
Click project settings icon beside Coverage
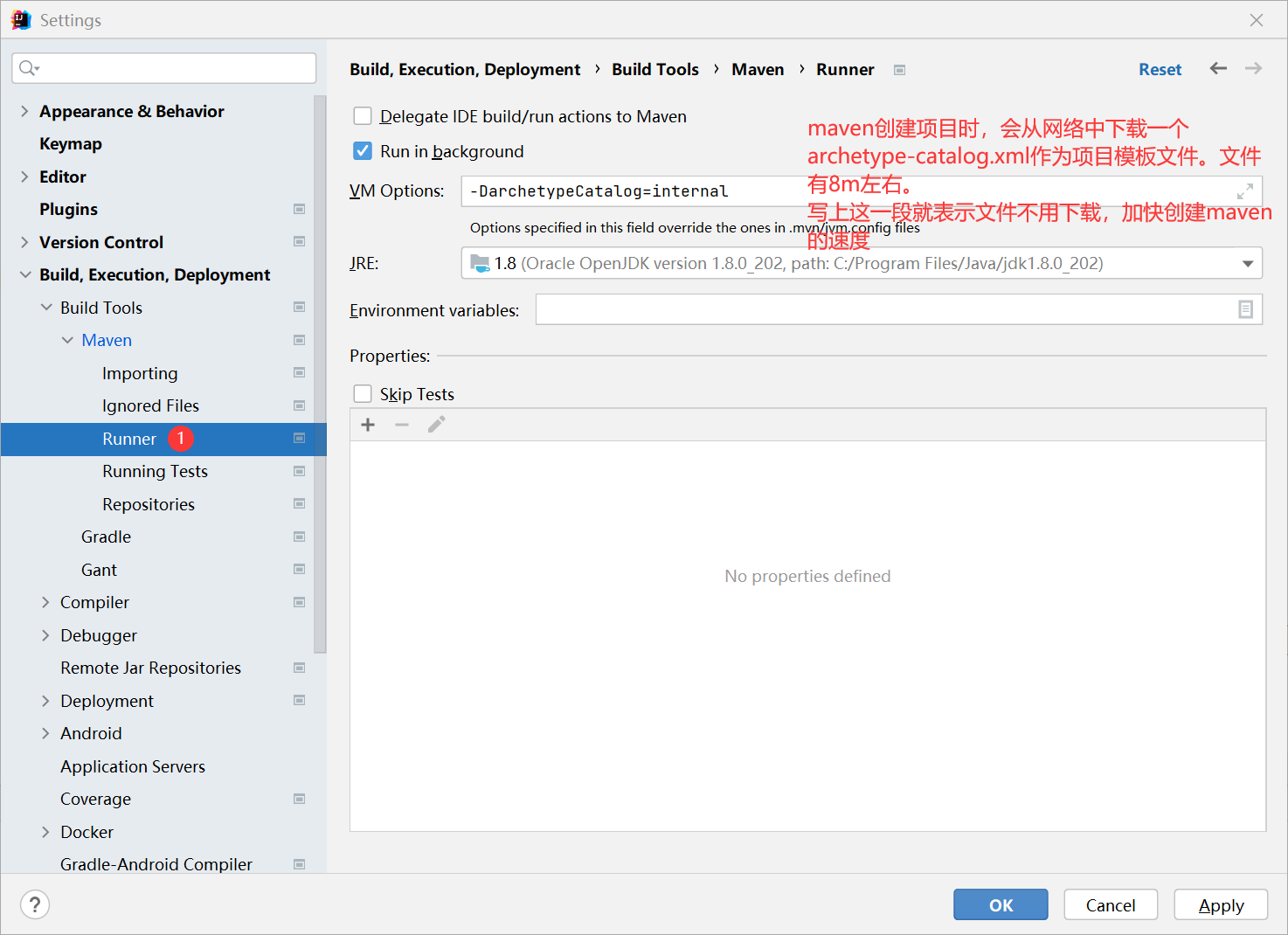(x=299, y=799)
